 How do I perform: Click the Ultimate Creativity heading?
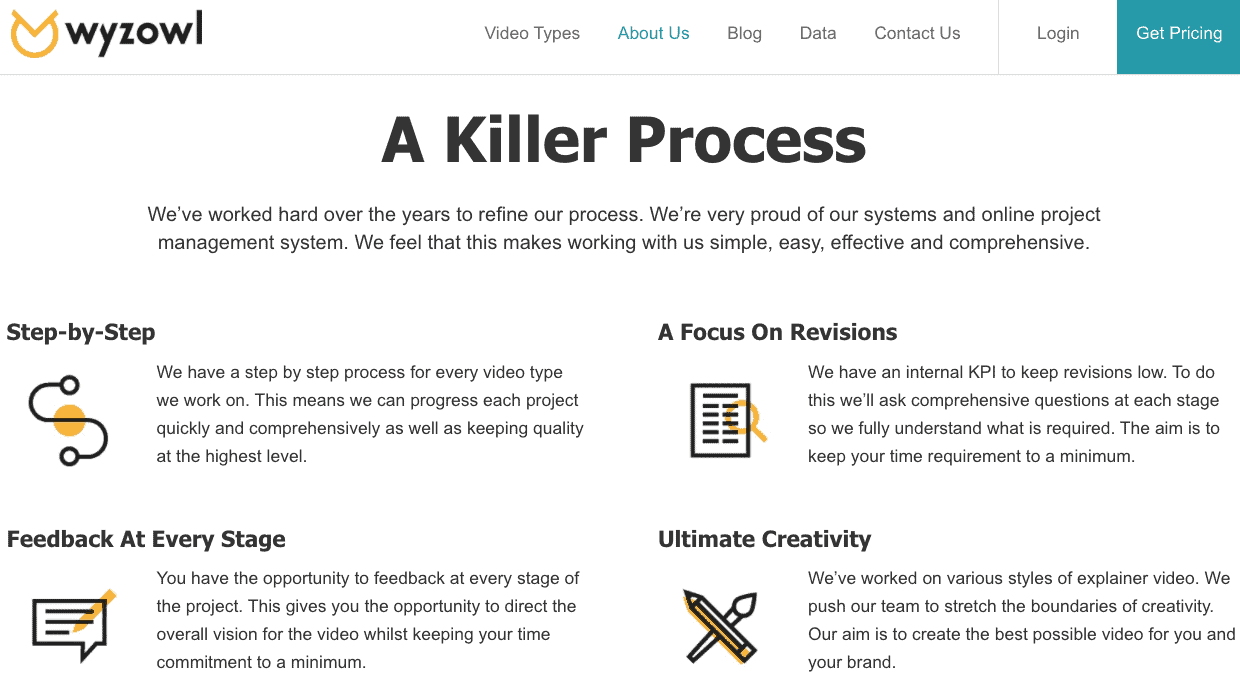pyautogui.click(x=764, y=539)
